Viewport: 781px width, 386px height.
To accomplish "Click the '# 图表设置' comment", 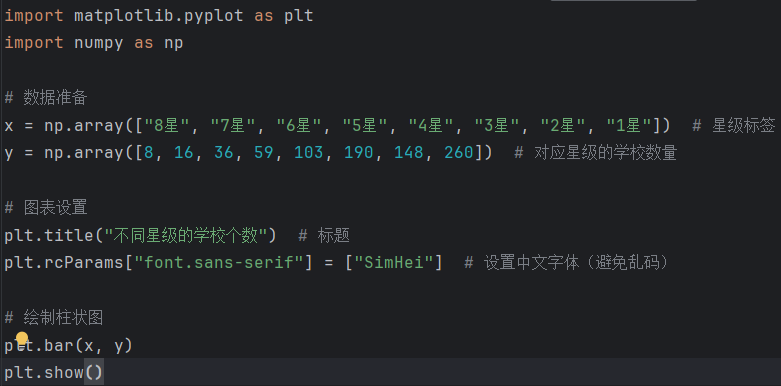I will click(x=46, y=207).
